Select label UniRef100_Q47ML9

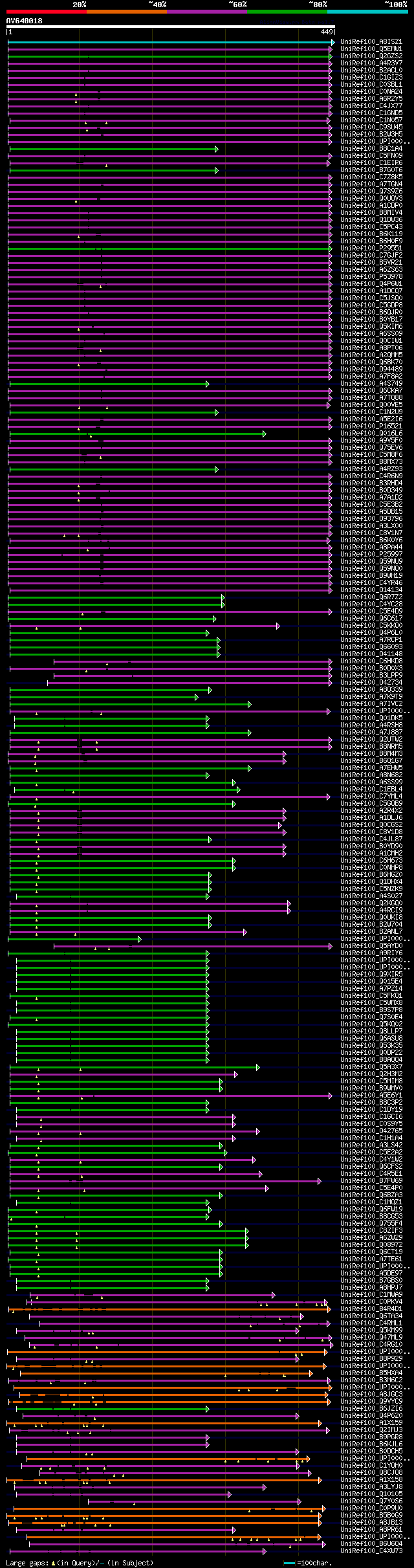tap(371, 1337)
